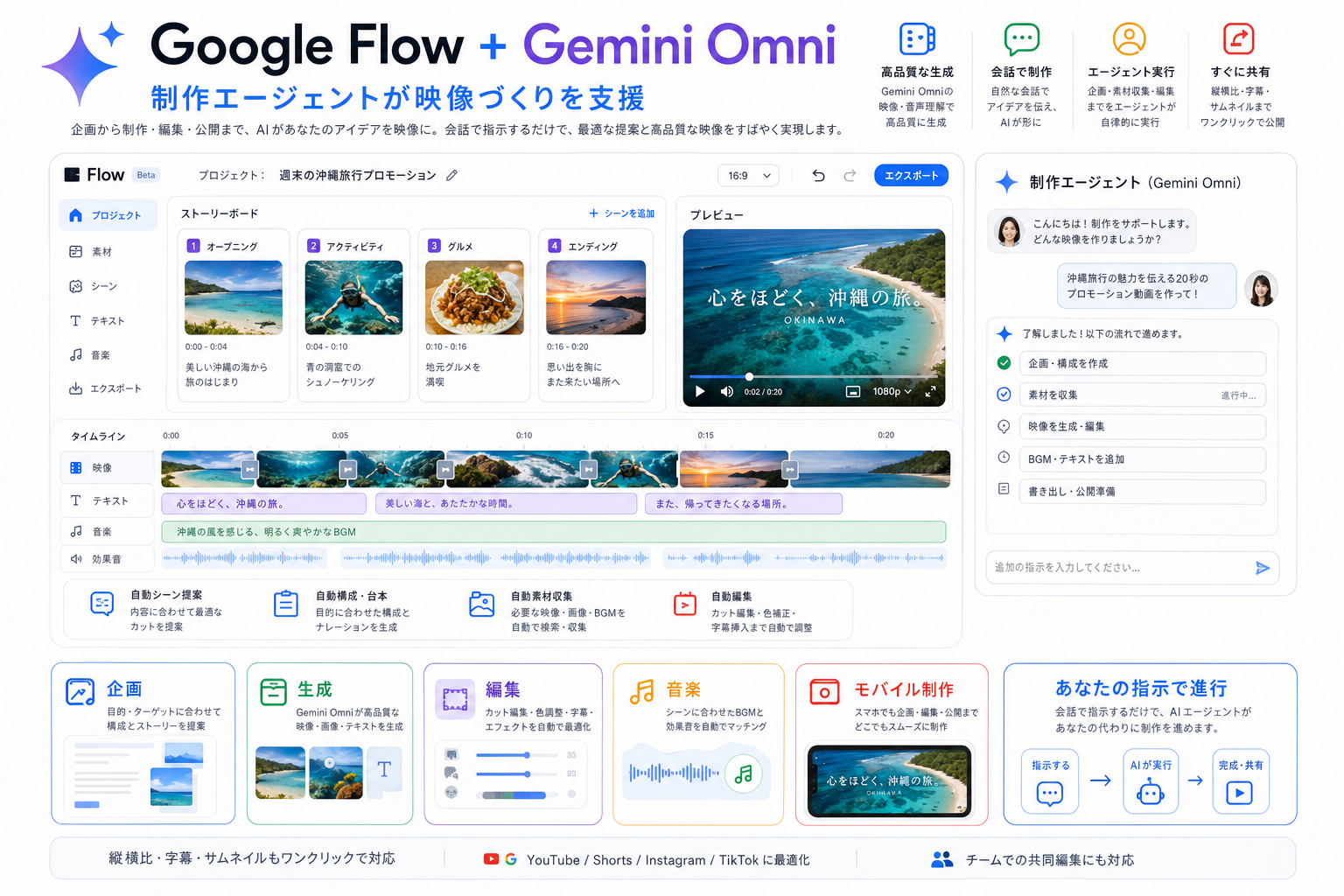Select the 音楽 timeline track label
Image resolution: width=1344 pixels, height=896 pixels.
(x=107, y=532)
